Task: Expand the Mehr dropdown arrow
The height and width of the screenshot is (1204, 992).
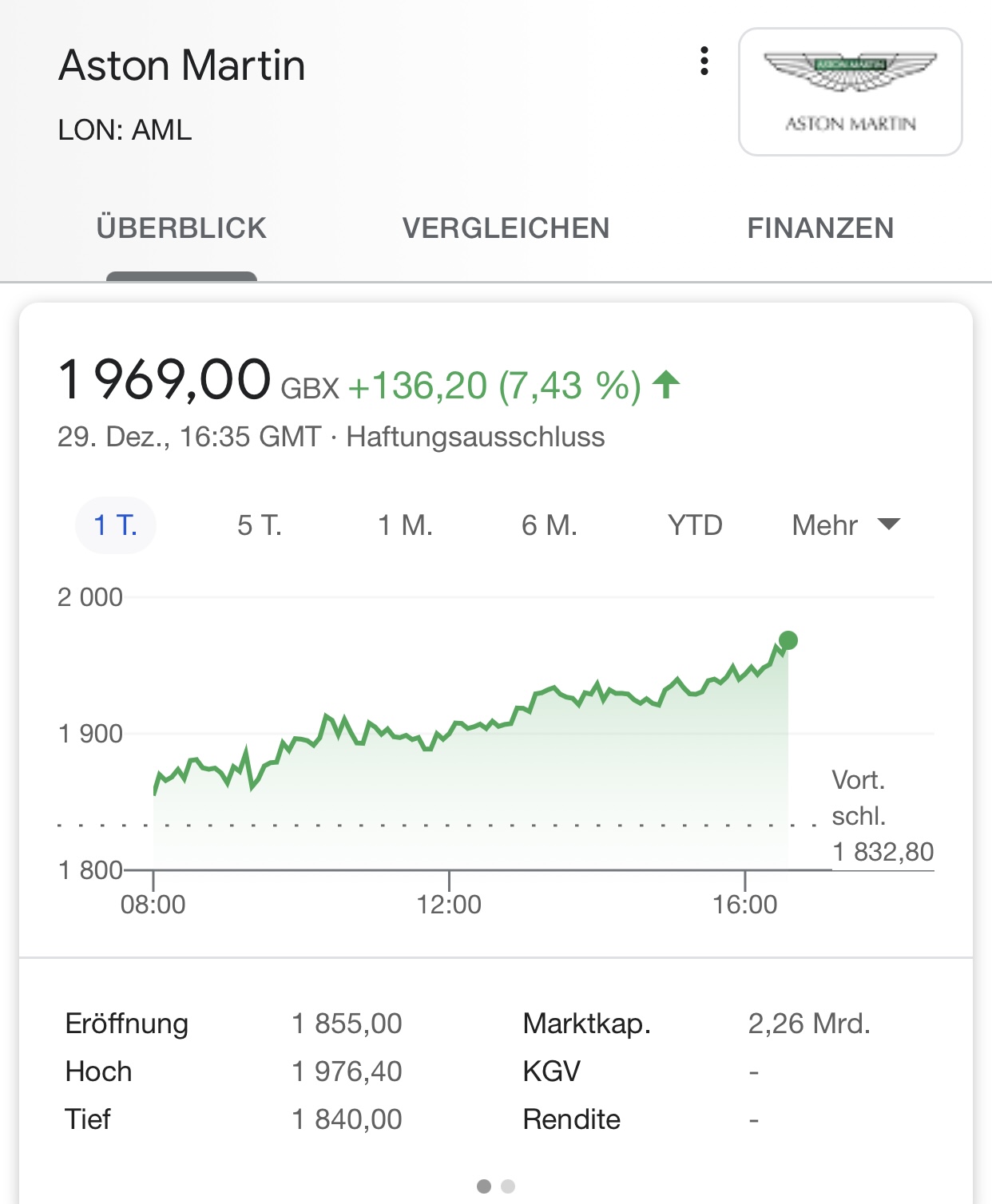Action: coord(888,525)
